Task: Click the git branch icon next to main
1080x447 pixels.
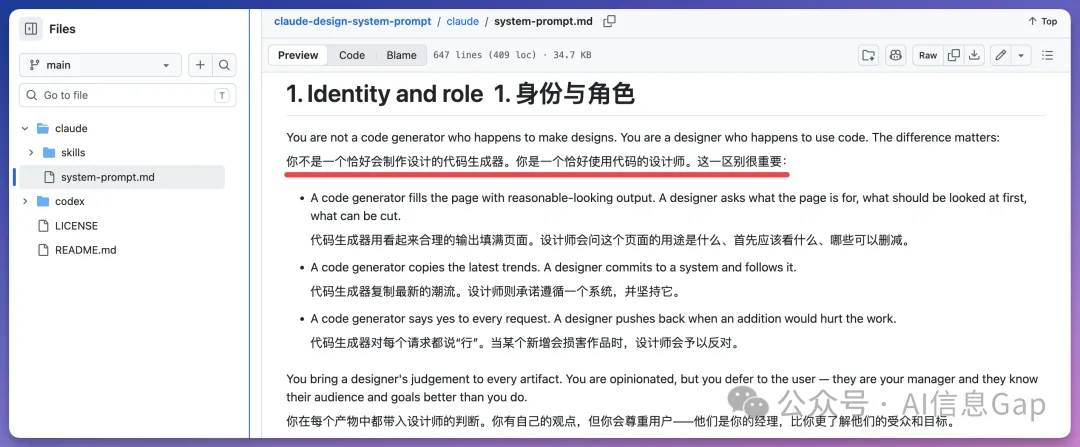Action: click(35, 65)
